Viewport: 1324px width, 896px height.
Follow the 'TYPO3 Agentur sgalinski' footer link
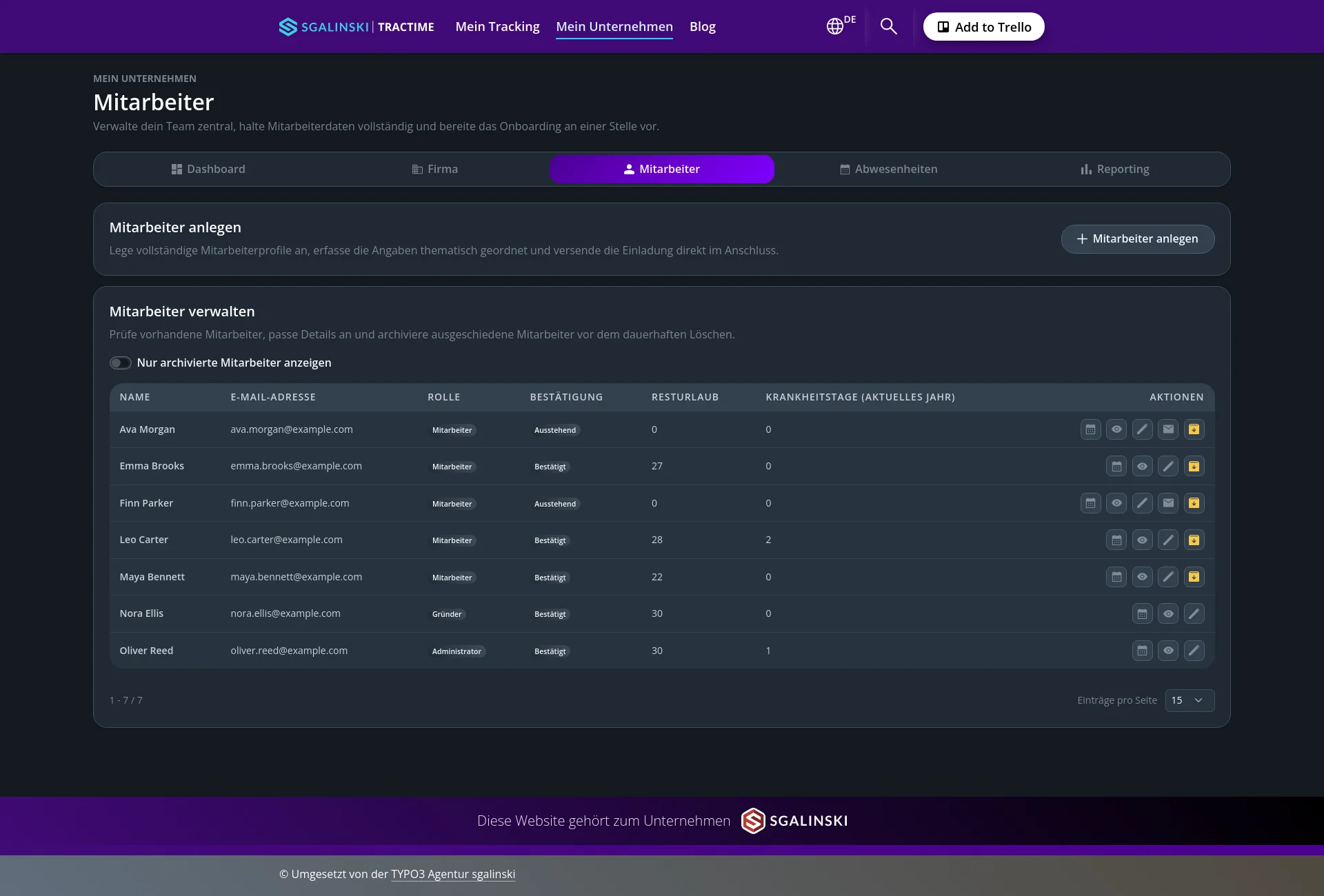coord(453,875)
